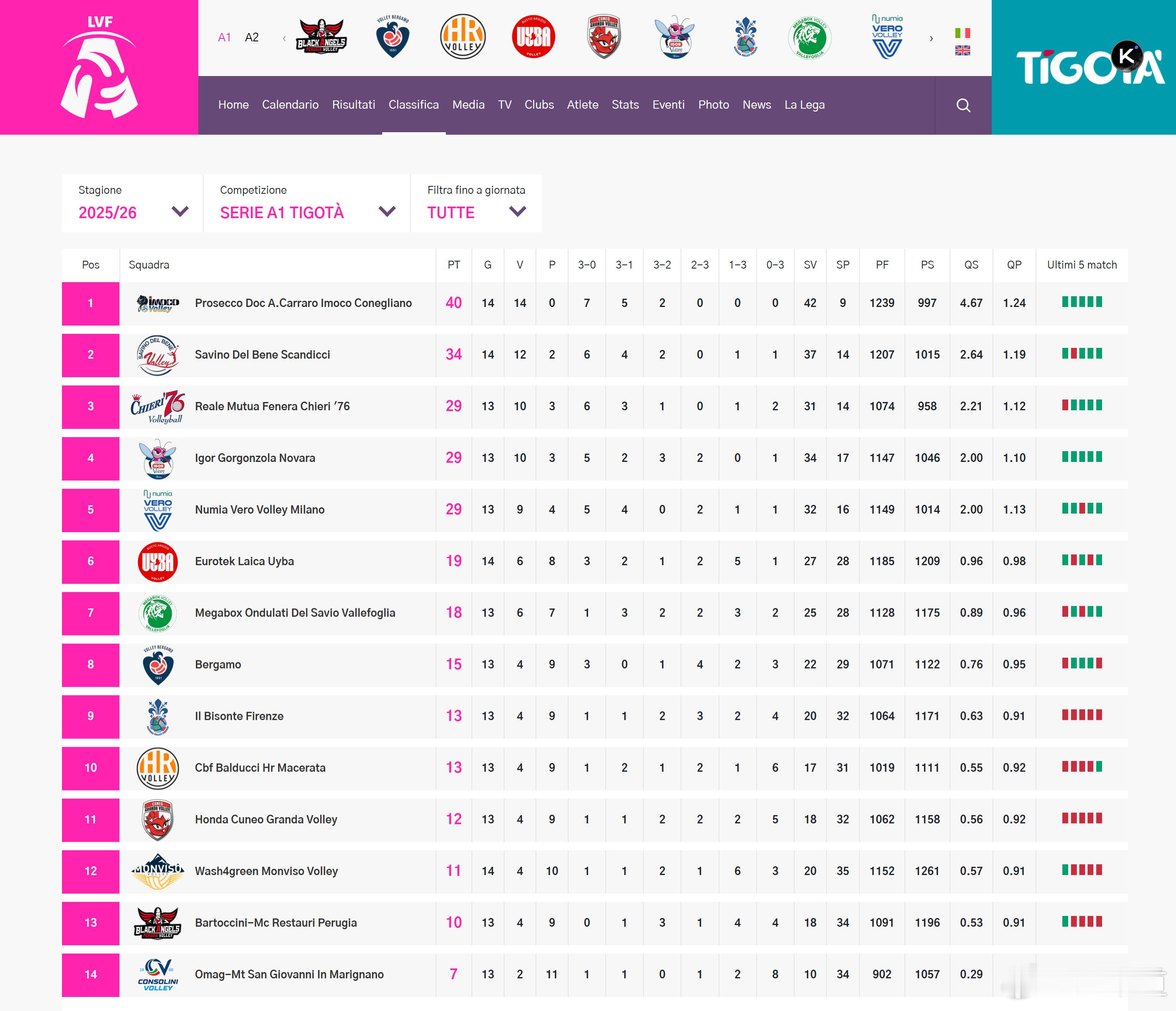Switch to the A2 league toggle
Viewport: 1176px width, 1011px height.
251,38
